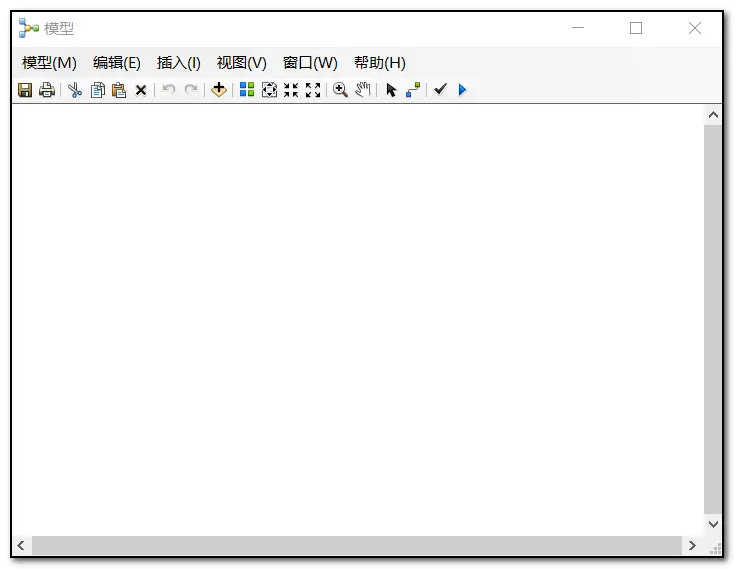Validate the entire model with the checkmark
Image resolution: width=735 pixels, height=569 pixels.
[x=440, y=89]
